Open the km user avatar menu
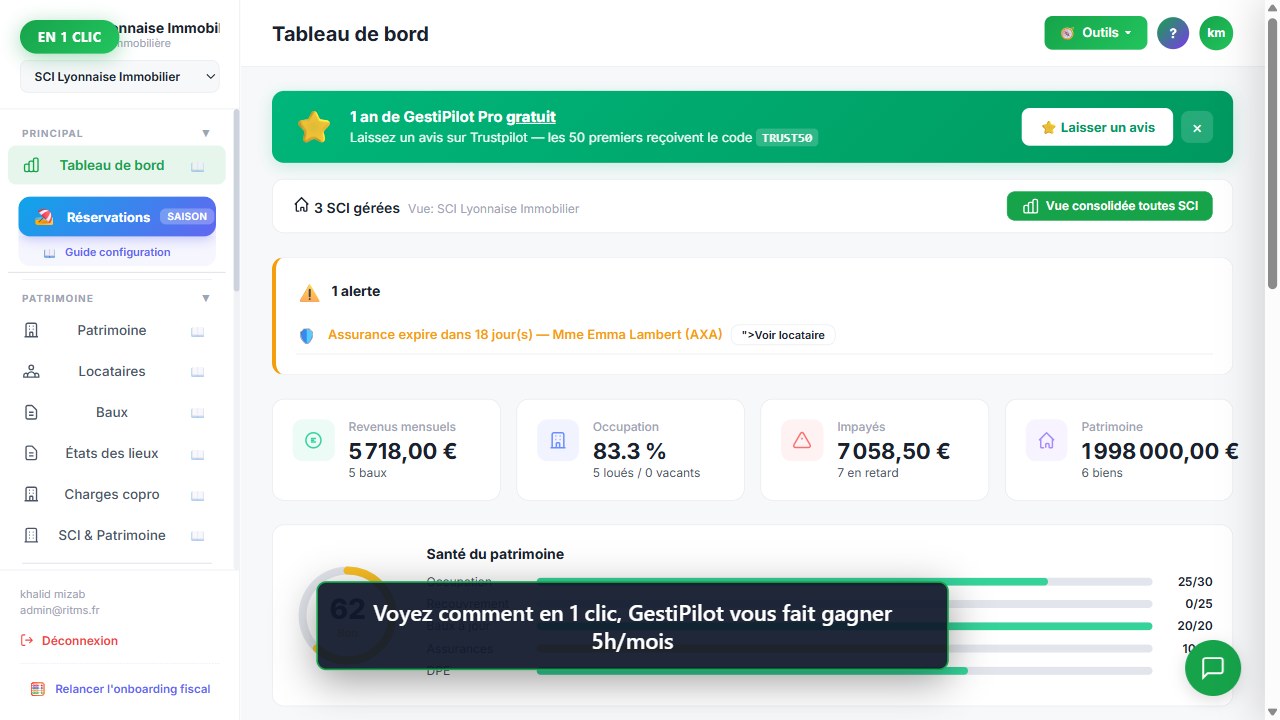Screen dimensions: 1280x720 click(x=1216, y=33)
